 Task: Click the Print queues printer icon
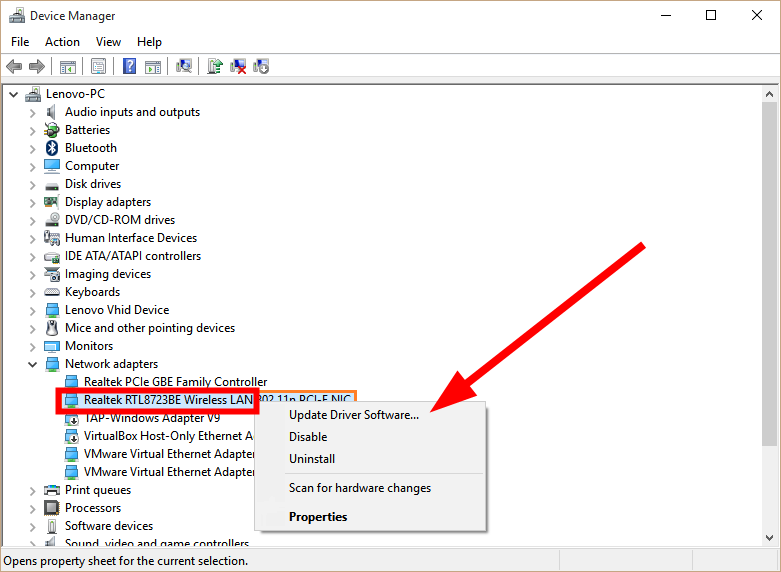pyautogui.click(x=52, y=490)
